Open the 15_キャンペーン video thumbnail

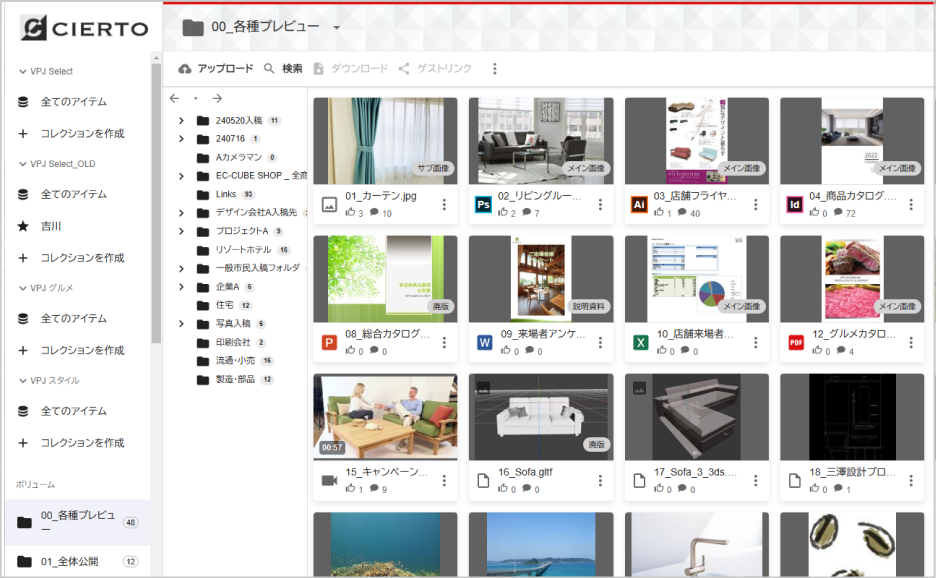(385, 417)
